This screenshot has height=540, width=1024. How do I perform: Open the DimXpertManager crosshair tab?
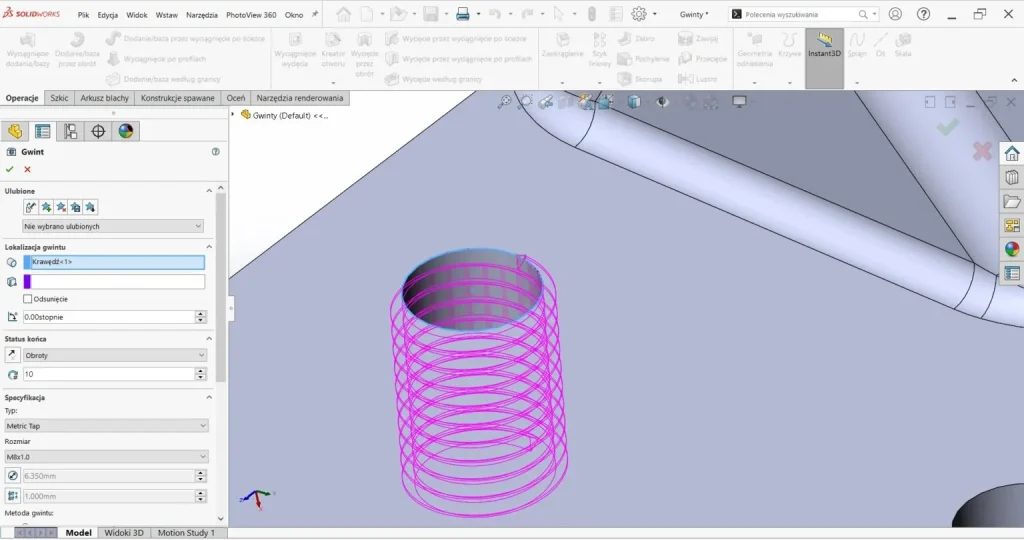[98, 131]
